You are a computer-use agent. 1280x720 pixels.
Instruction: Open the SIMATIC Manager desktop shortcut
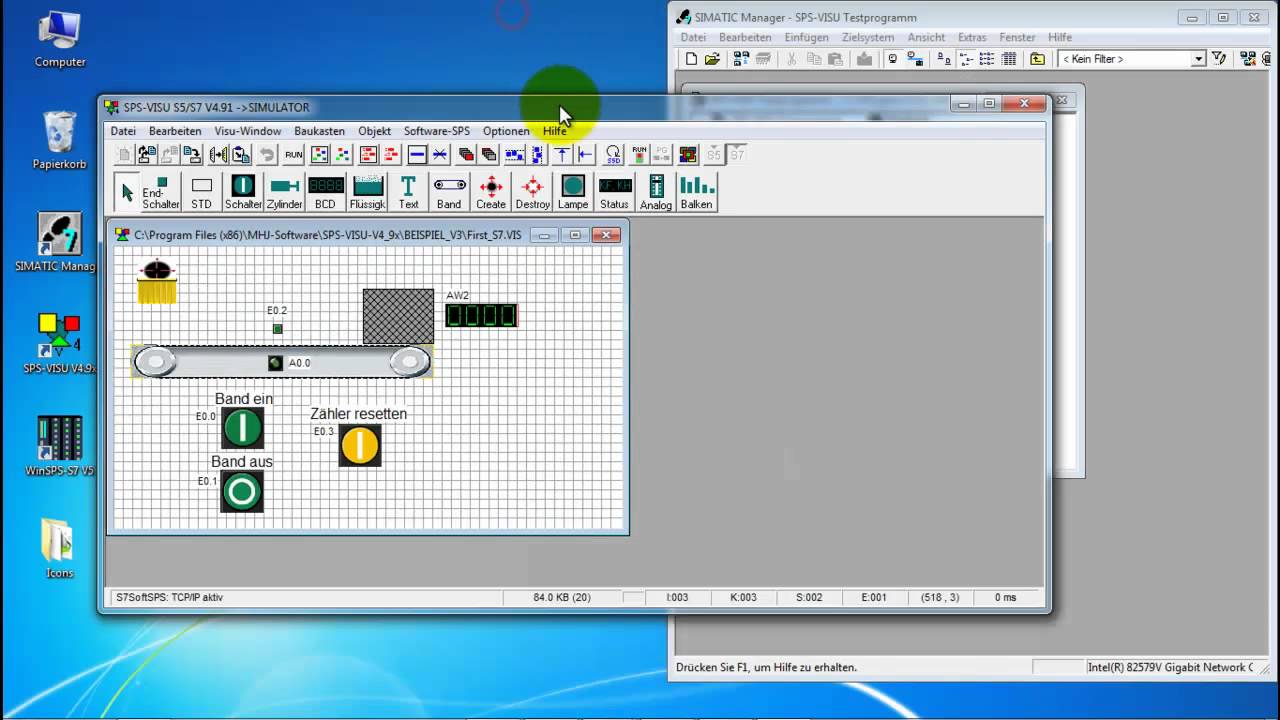point(60,243)
